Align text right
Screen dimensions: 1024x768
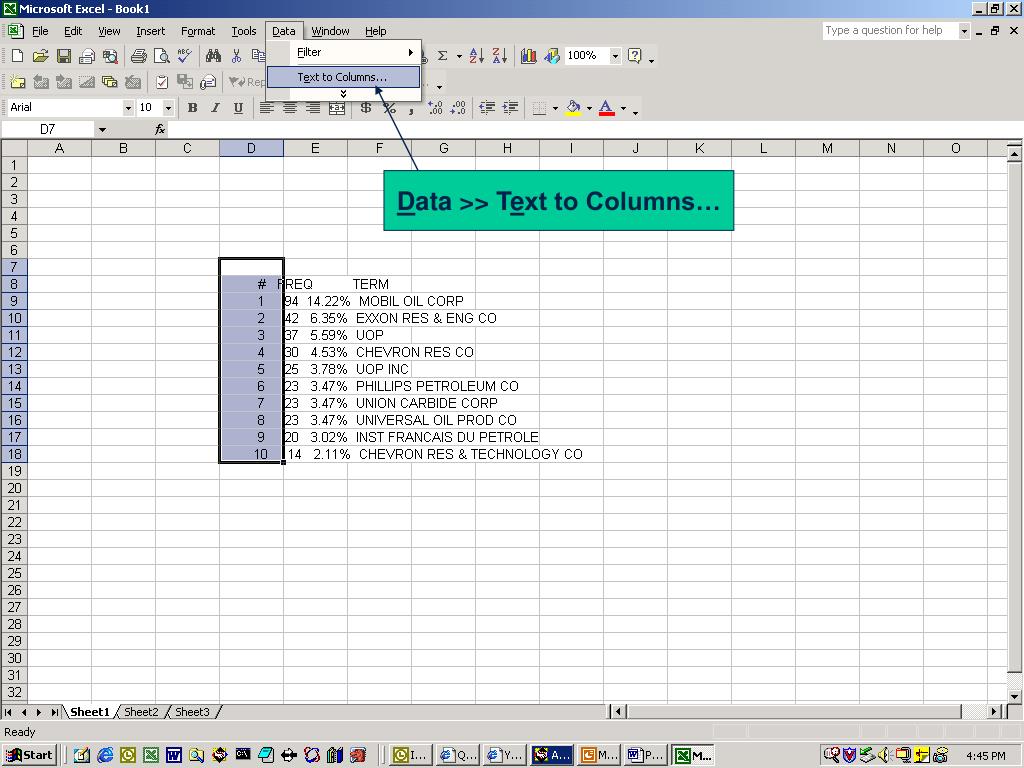313,108
